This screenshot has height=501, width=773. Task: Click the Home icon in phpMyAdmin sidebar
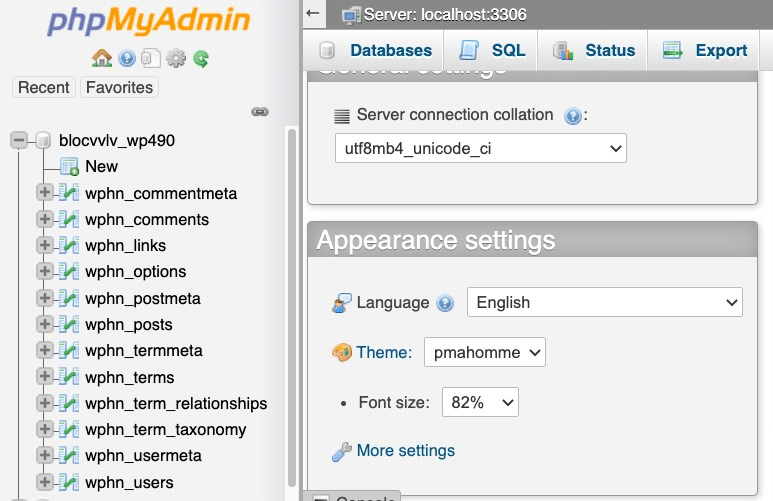101,59
